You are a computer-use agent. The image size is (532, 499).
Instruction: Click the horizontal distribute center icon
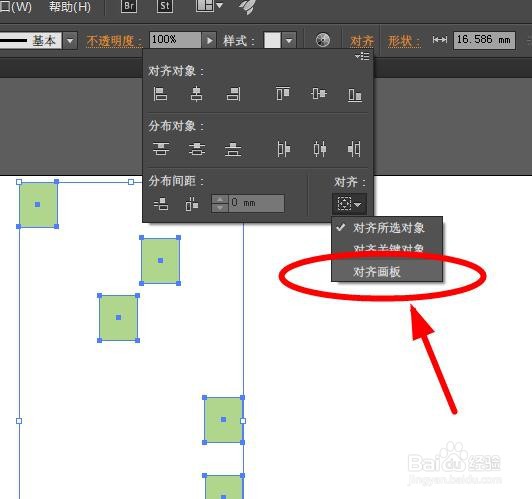point(320,149)
